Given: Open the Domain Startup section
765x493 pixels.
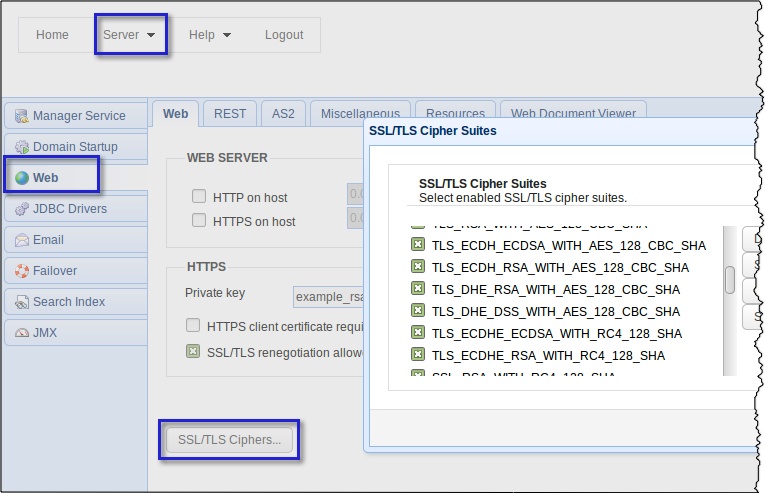Looking at the screenshot, I should point(76,146).
